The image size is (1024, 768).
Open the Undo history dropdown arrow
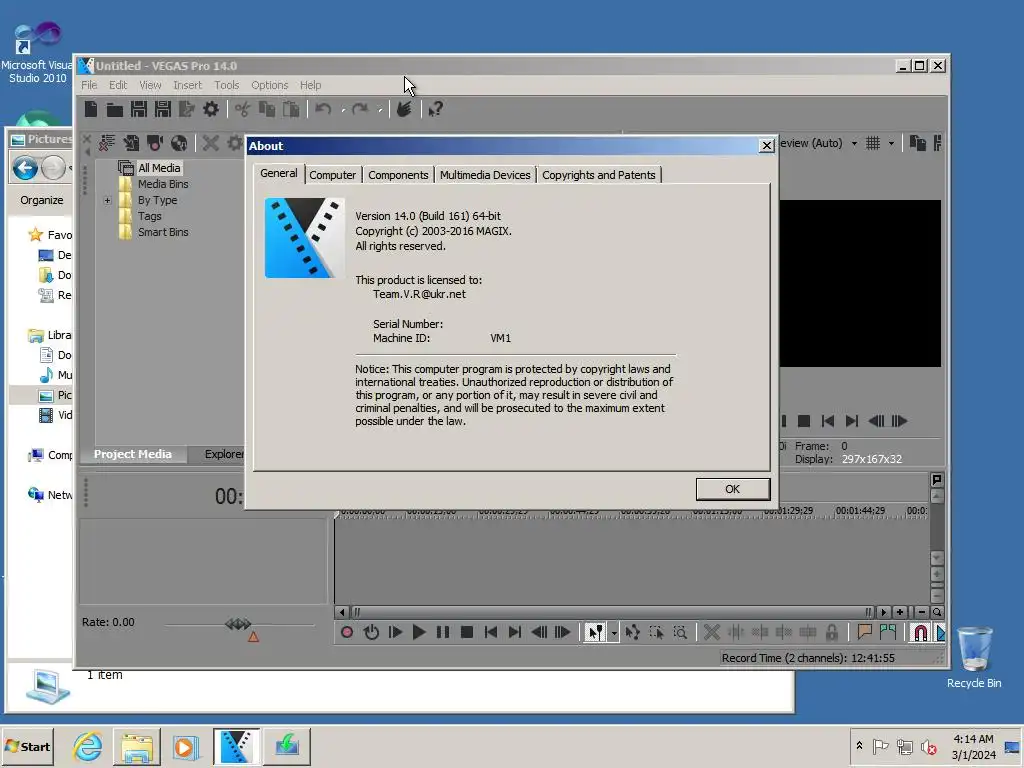point(343,110)
